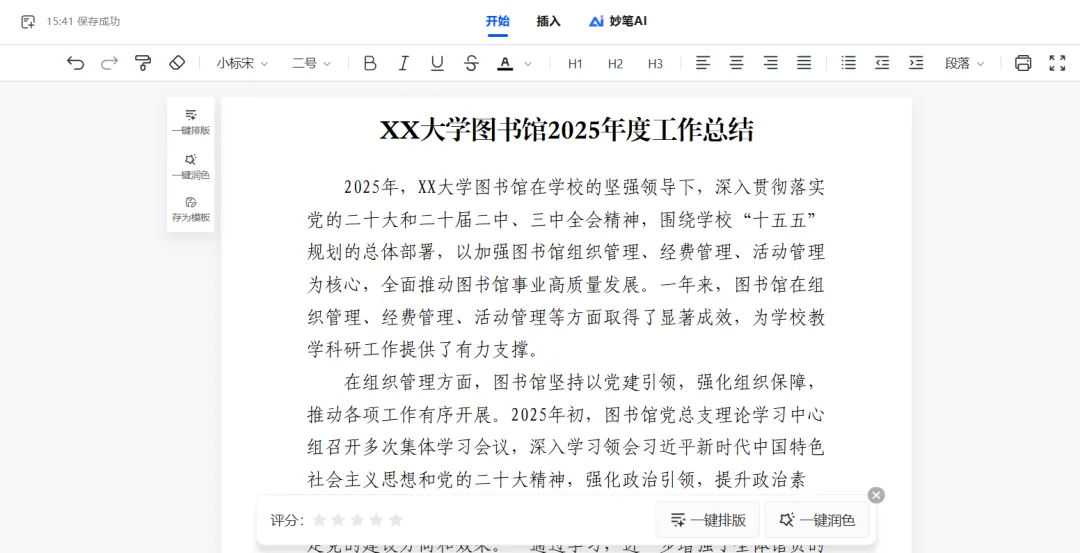Click the line starting 组召开多次集体学习会议
1080x553 pixels.
pos(565,448)
